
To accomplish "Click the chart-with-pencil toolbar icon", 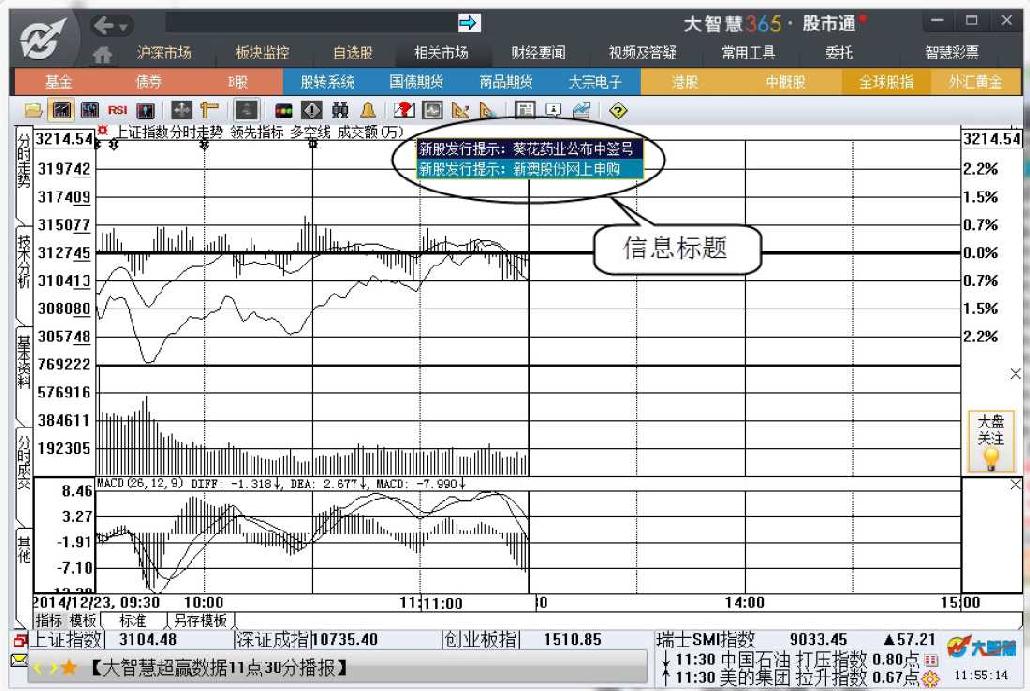I will coord(581,110).
